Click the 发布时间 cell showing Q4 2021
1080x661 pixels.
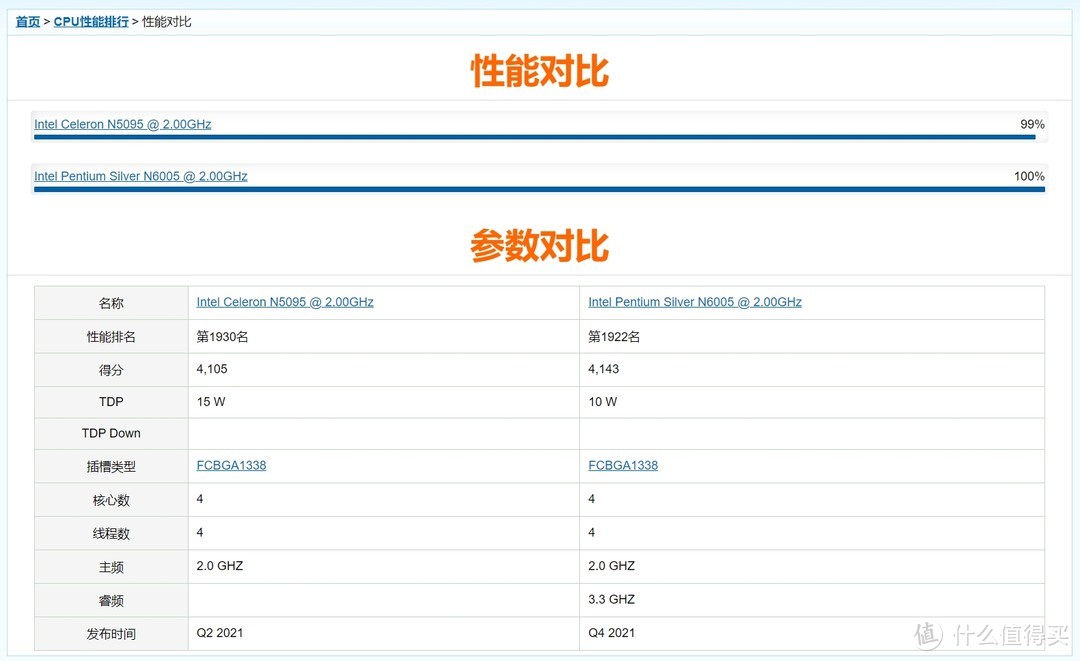[x=610, y=632]
